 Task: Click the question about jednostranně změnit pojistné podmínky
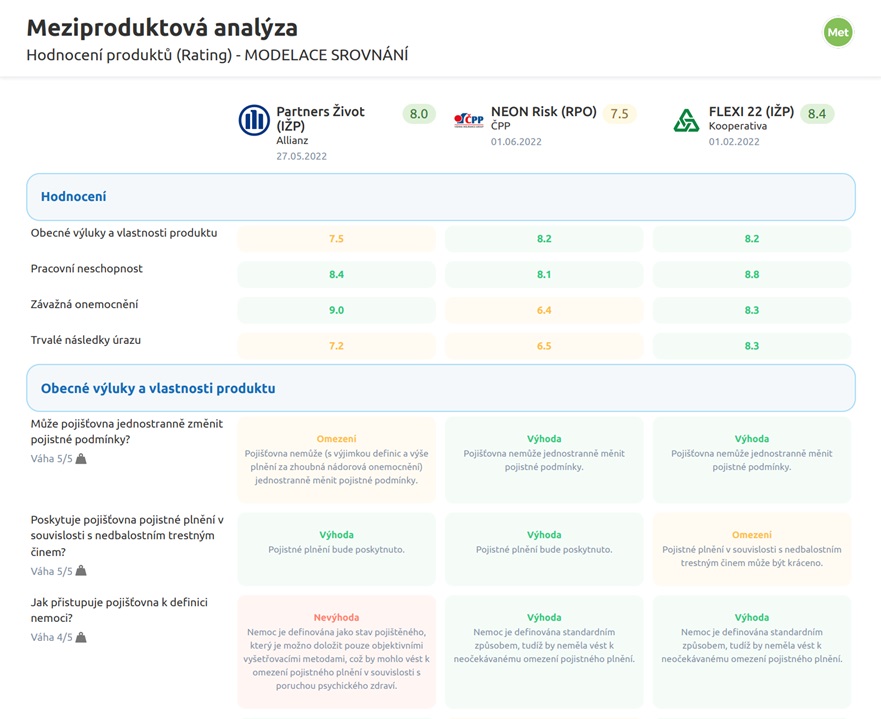click(x=127, y=431)
